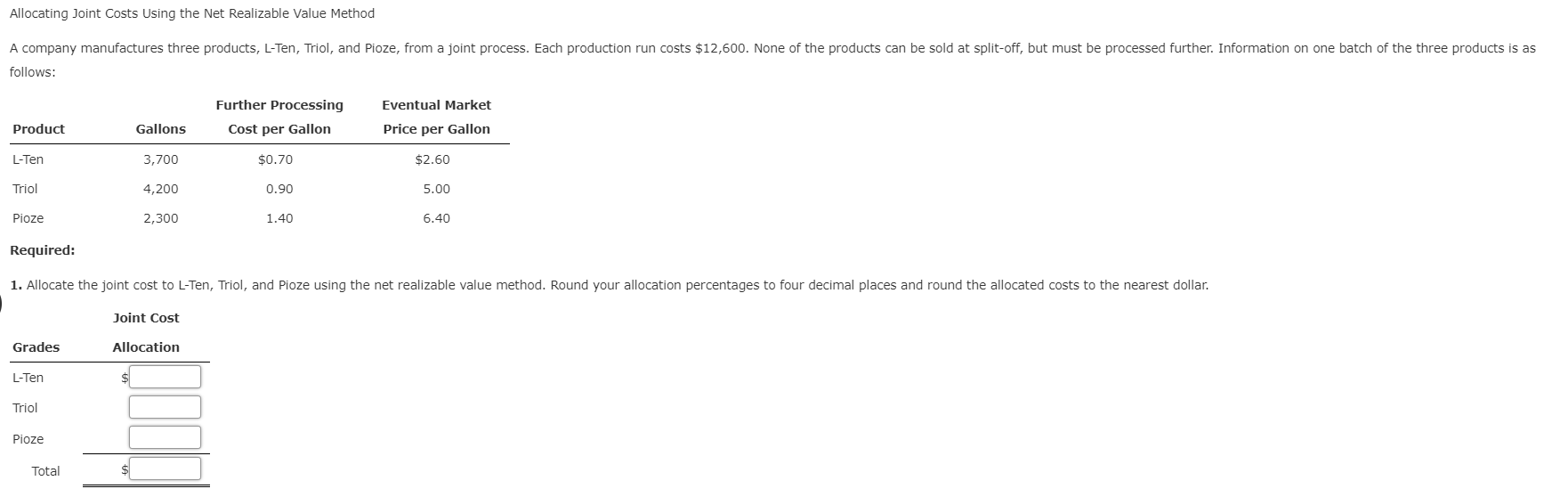
Task: Click the L-Ten market price $2.60
Action: [432, 159]
